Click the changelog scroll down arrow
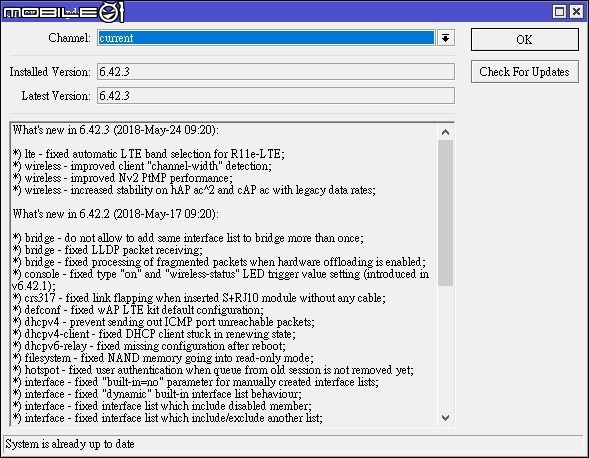 [x=446, y=418]
